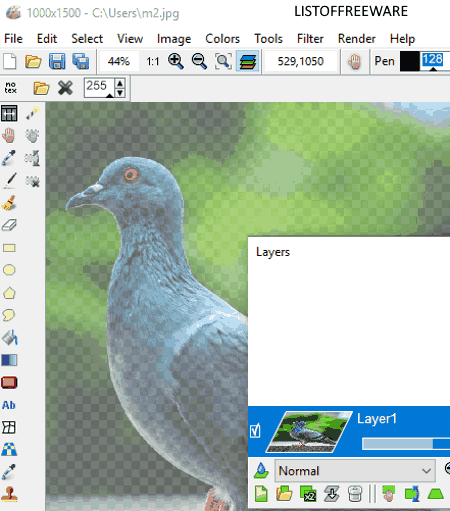Viewport: 450px width, 511px height.
Task: Open the Help menu
Action: coord(402,39)
